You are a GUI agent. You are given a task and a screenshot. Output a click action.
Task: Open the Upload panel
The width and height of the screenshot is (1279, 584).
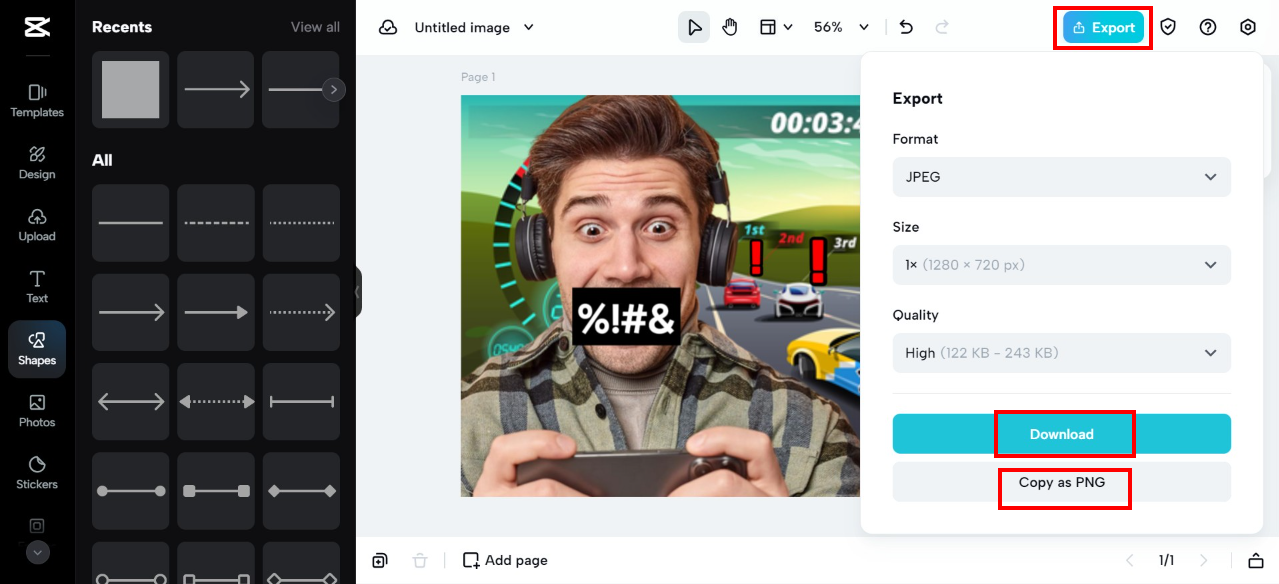[37, 225]
